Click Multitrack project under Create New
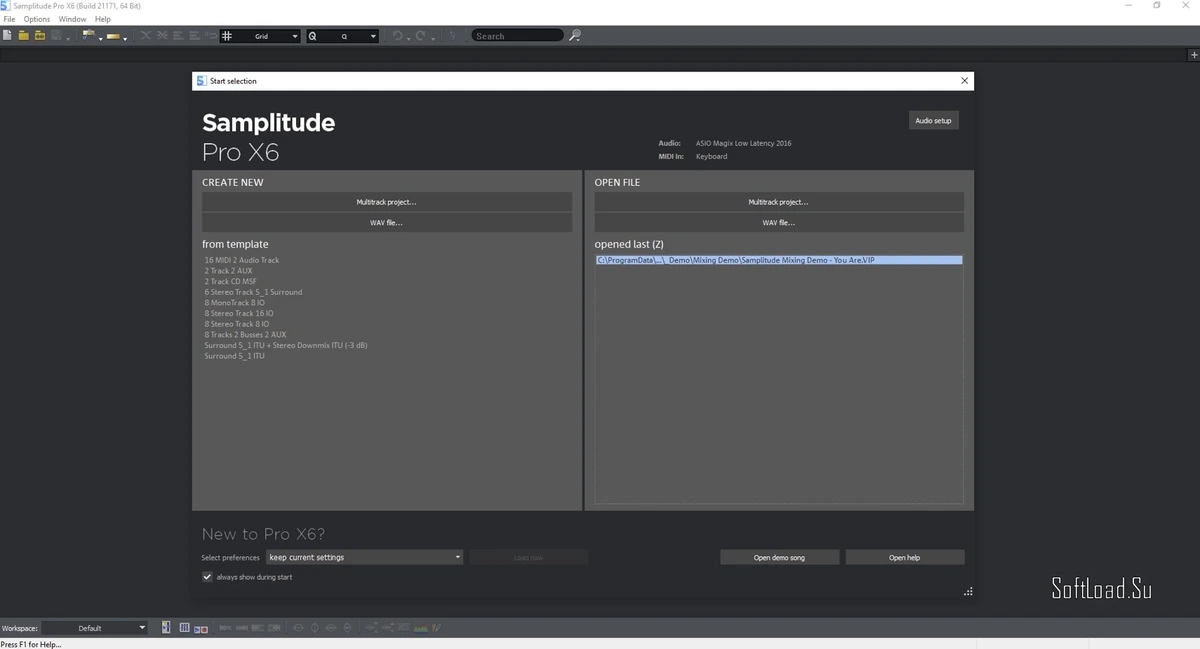 coord(387,202)
